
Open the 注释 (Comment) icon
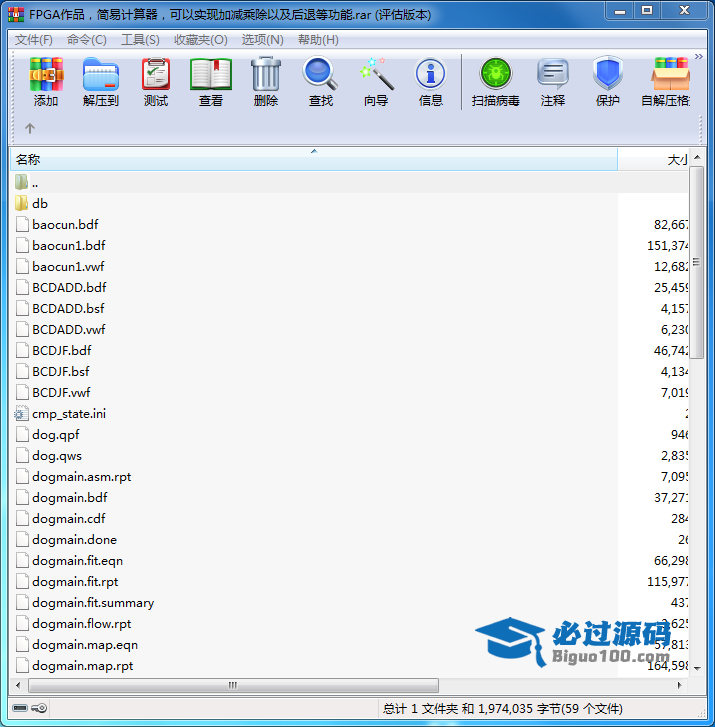point(553,74)
